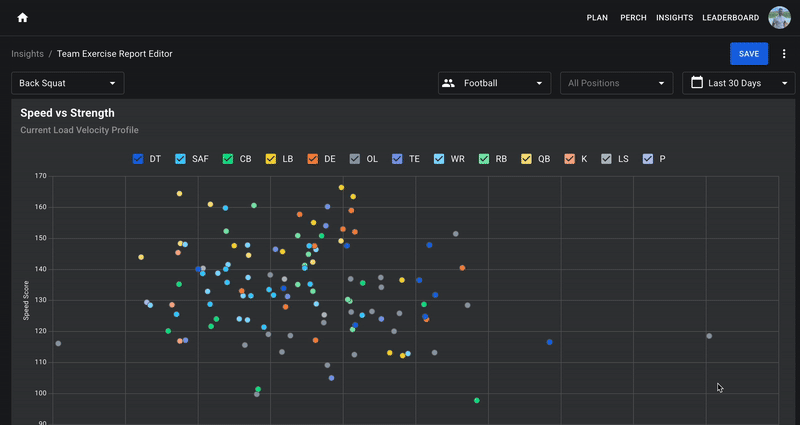Click the Current Load Velocity Profile subtitle
The width and height of the screenshot is (800, 425).
tap(80, 130)
